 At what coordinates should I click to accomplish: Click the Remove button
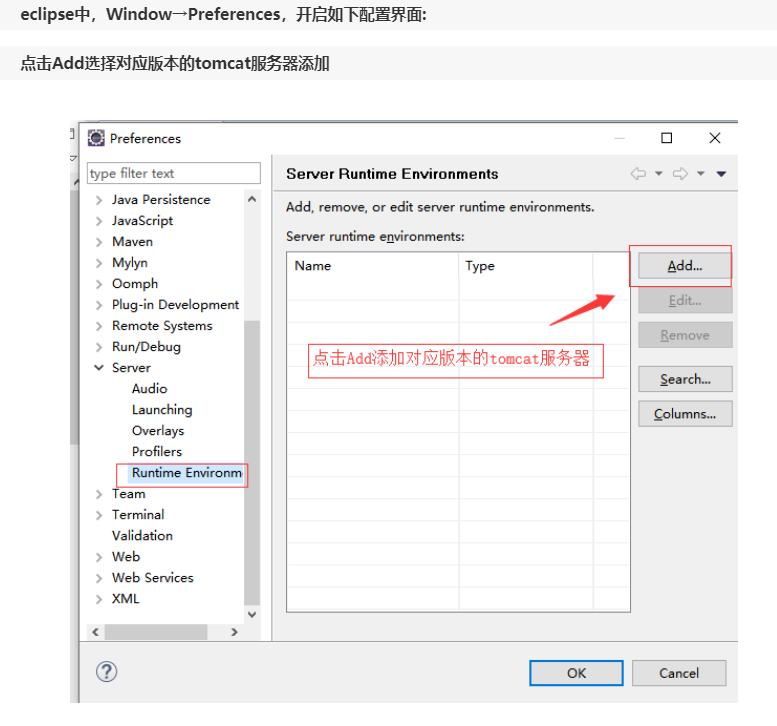(x=685, y=335)
